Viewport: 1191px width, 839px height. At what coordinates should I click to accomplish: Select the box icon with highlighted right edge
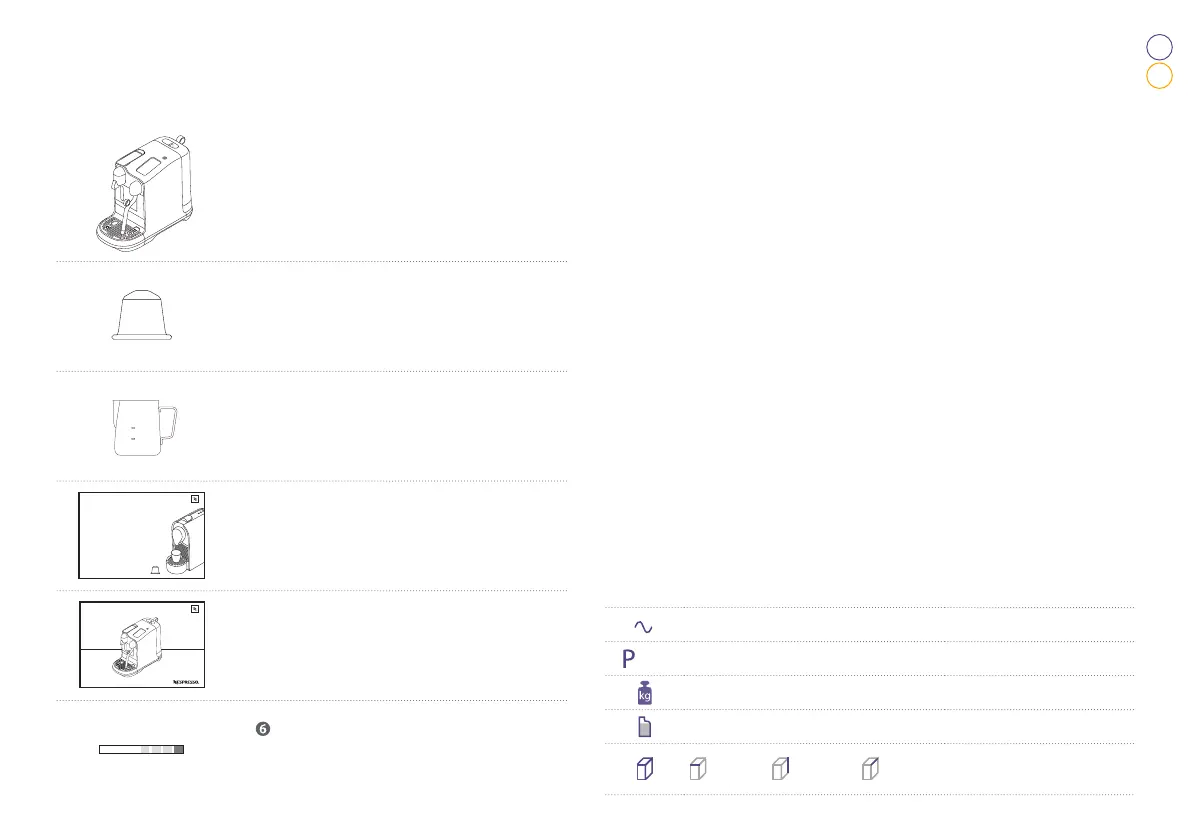pyautogui.click(x=780, y=769)
